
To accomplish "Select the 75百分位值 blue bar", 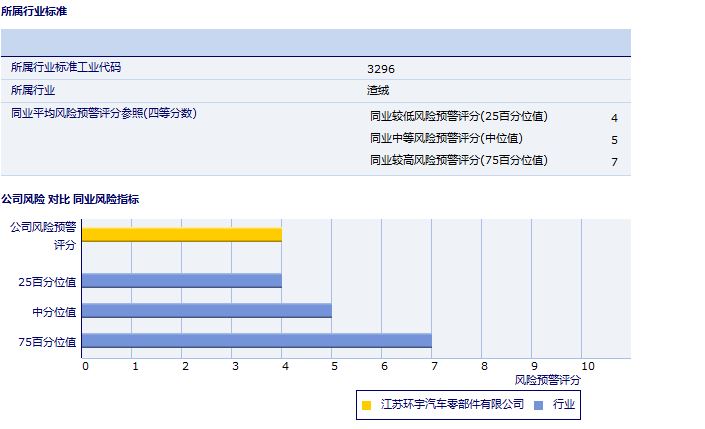I will coord(257,340).
